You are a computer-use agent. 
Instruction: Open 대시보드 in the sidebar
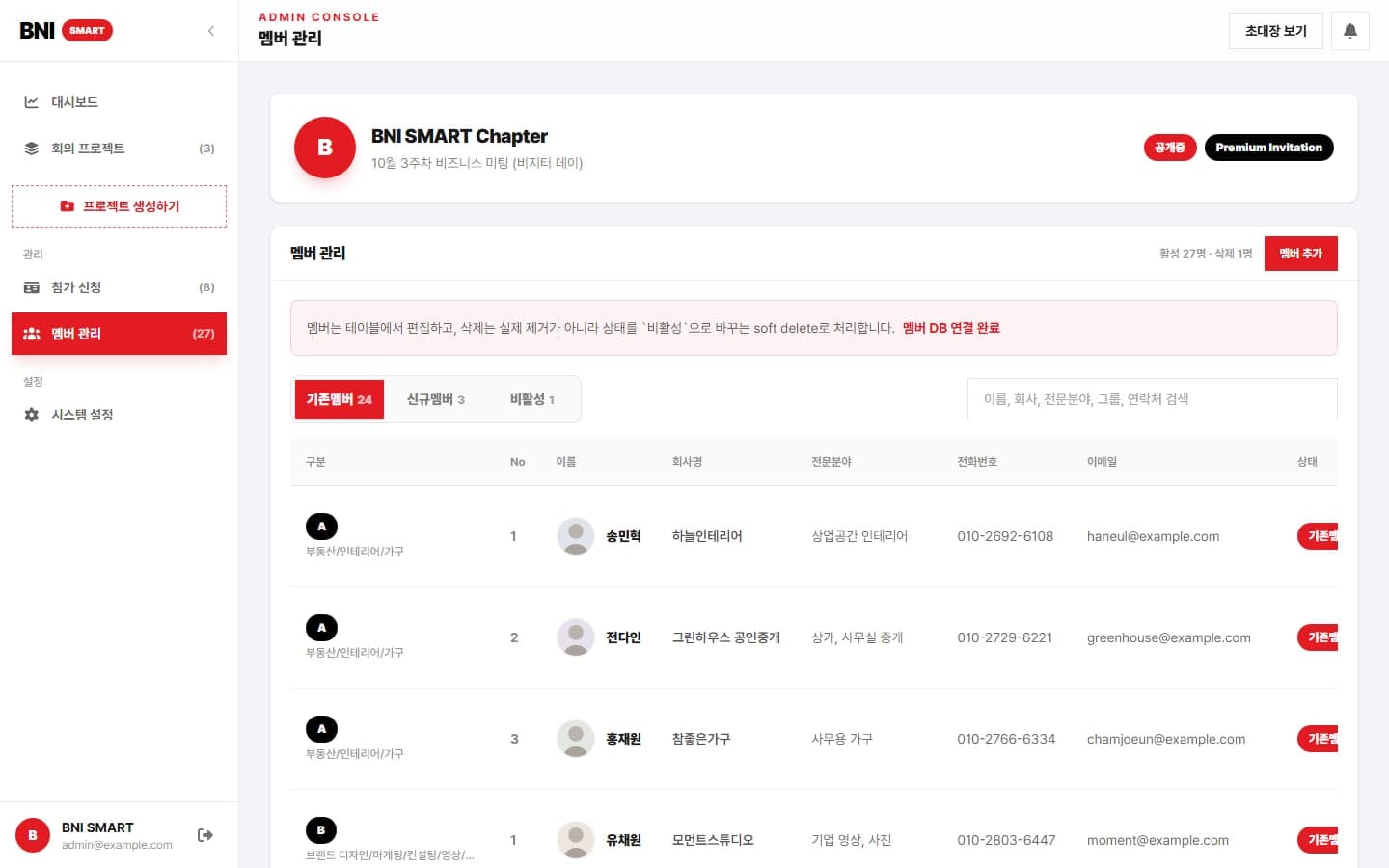click(119, 102)
